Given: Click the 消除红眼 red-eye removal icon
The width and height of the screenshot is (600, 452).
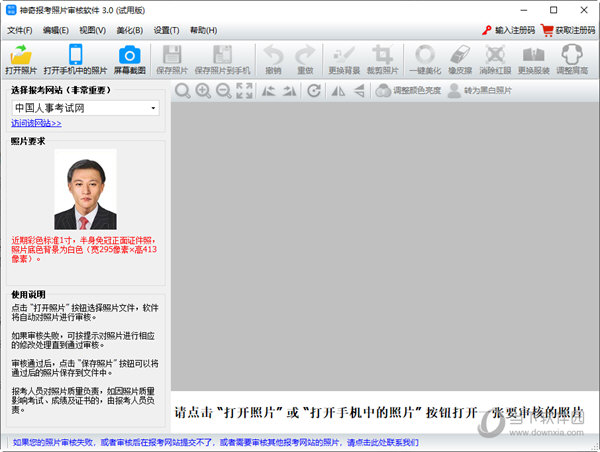Looking at the screenshot, I should pyautogui.click(x=494, y=55).
